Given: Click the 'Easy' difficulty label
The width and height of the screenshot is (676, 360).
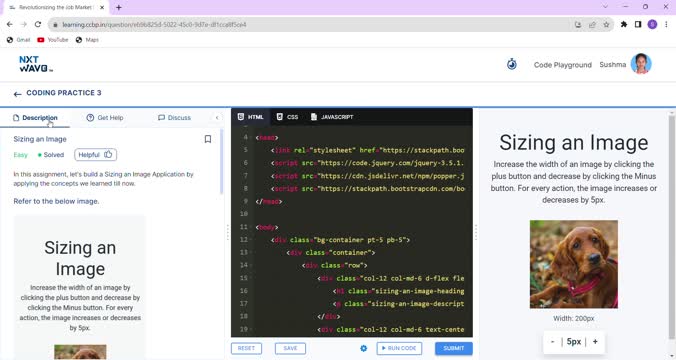Looking at the screenshot, I should pyautogui.click(x=20, y=155).
